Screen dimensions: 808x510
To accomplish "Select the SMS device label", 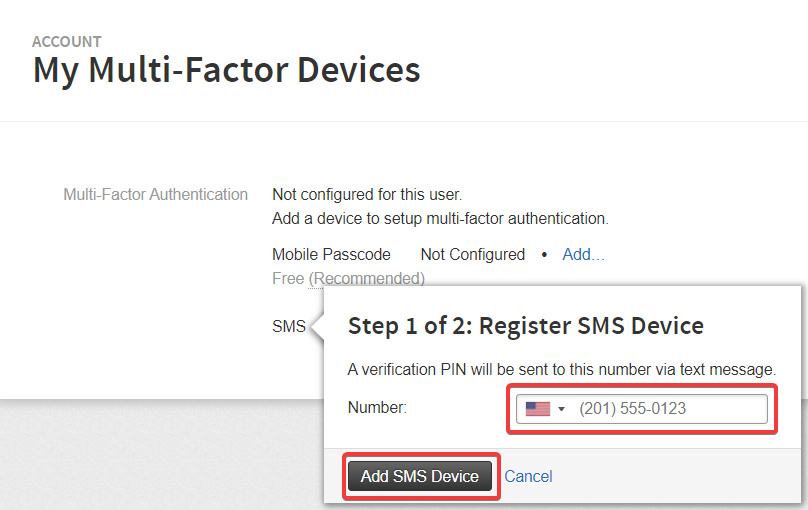I will 289,326.
